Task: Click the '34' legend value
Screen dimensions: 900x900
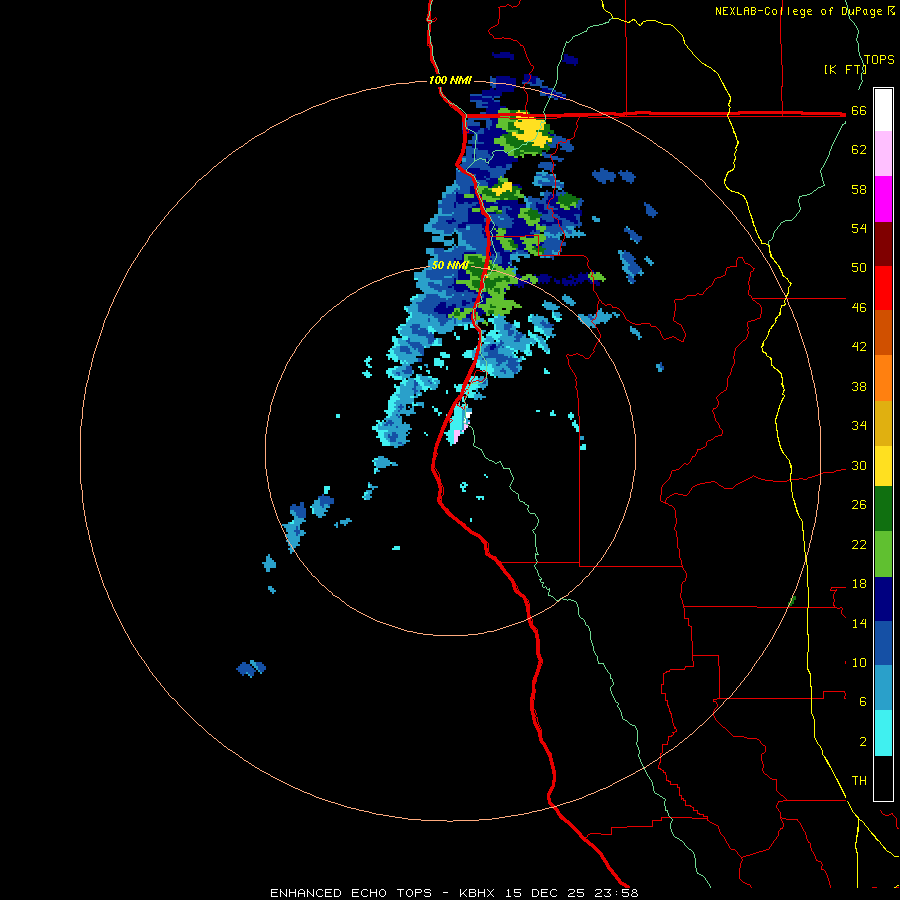Action: (859, 426)
